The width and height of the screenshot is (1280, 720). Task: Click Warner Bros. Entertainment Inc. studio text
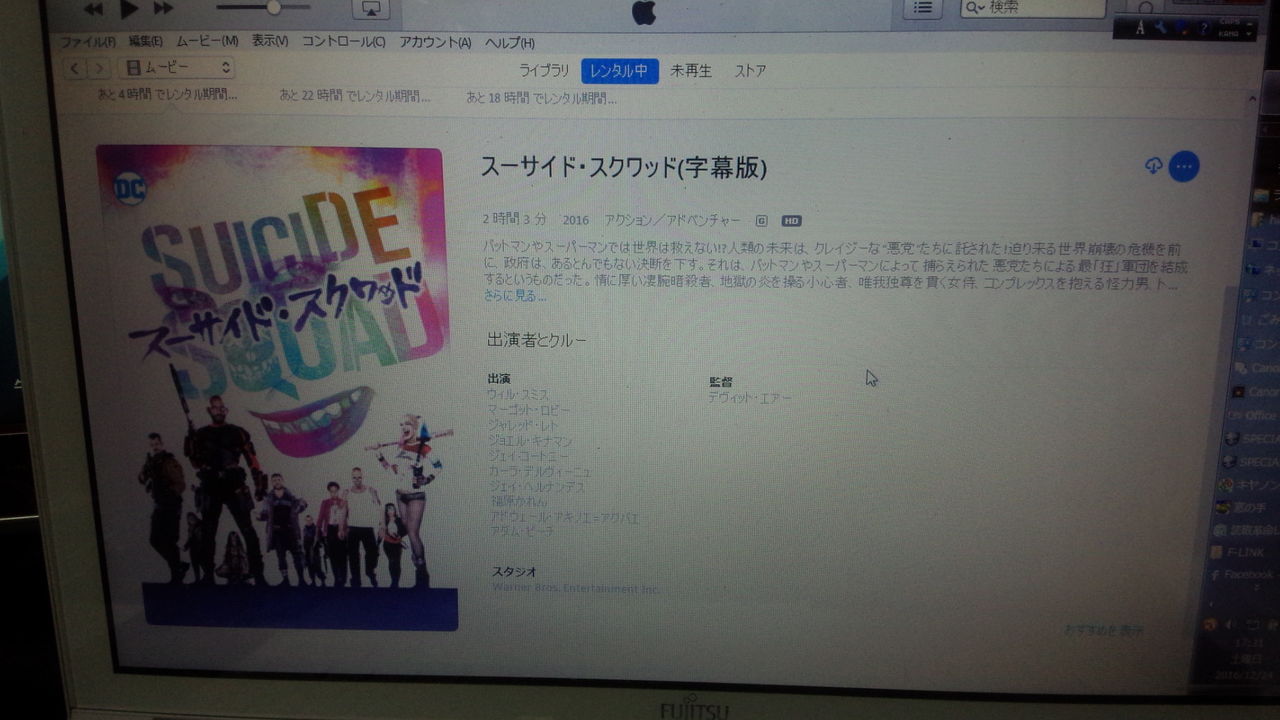click(575, 589)
